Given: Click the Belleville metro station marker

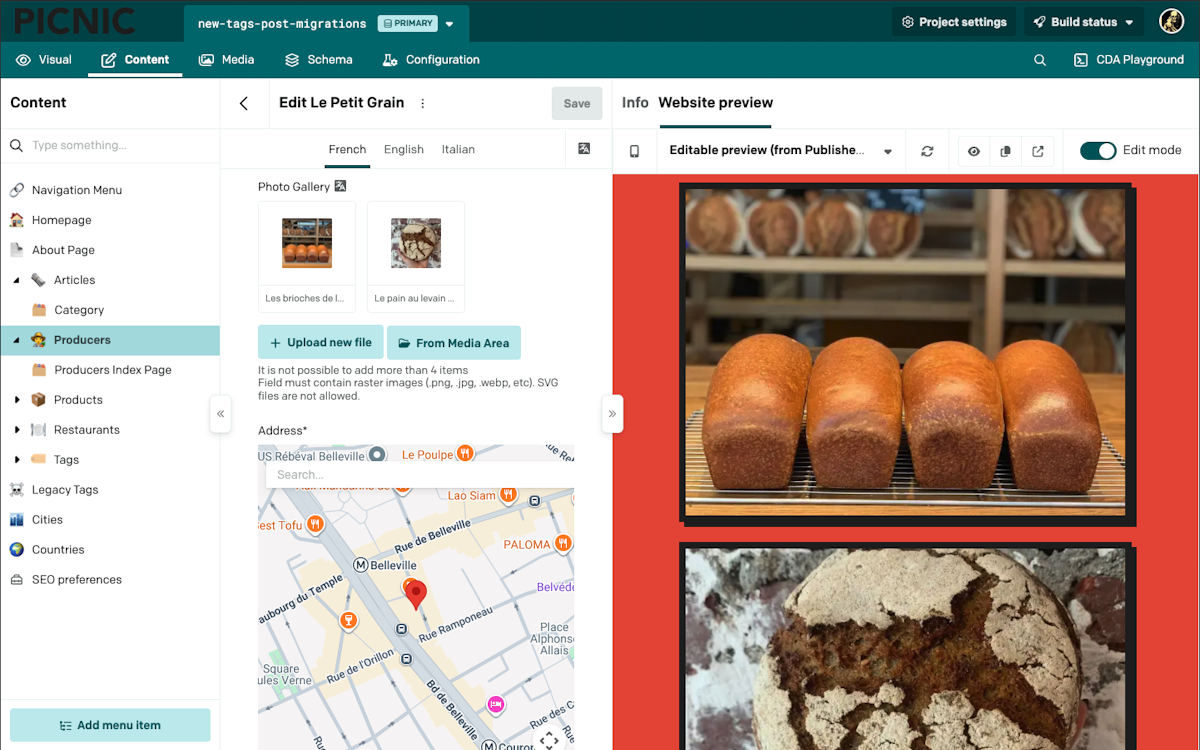Looking at the screenshot, I should [361, 565].
